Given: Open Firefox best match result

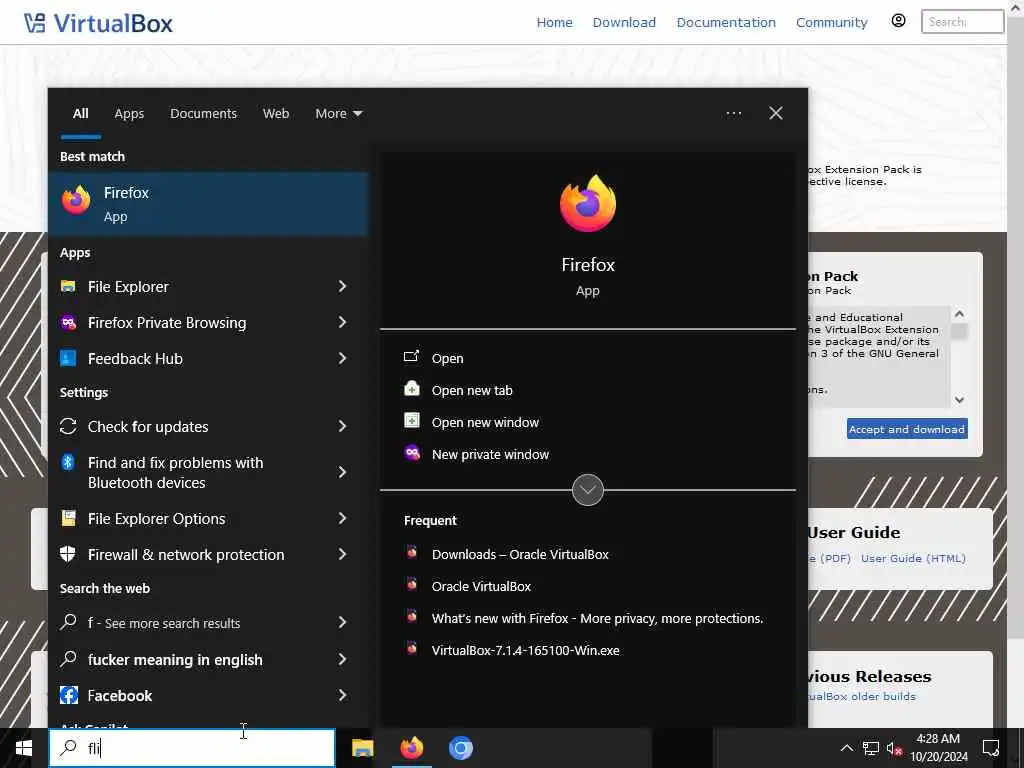Looking at the screenshot, I should (208, 204).
